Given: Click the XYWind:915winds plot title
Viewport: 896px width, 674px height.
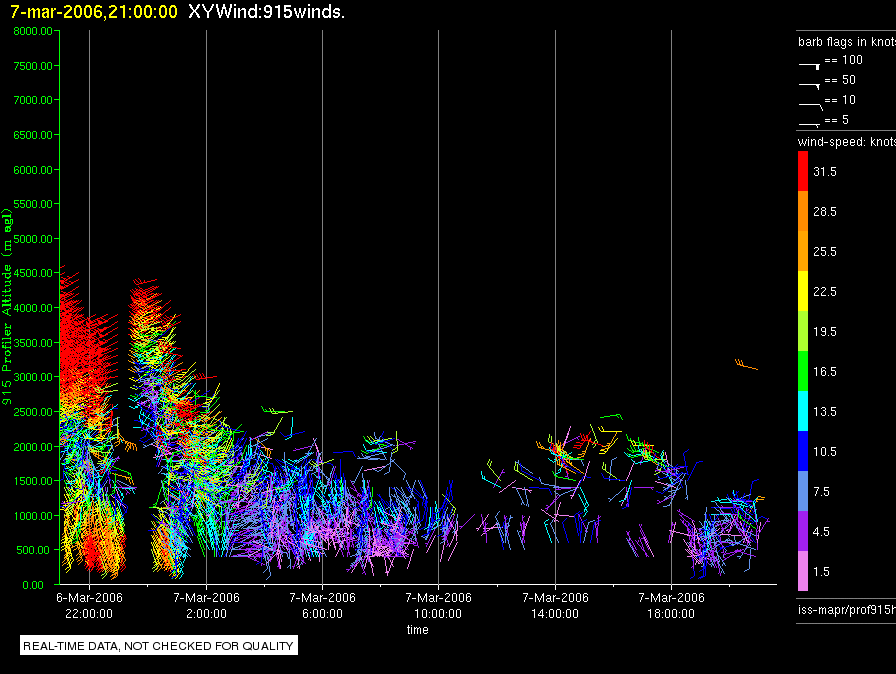Looking at the screenshot, I should click(266, 11).
